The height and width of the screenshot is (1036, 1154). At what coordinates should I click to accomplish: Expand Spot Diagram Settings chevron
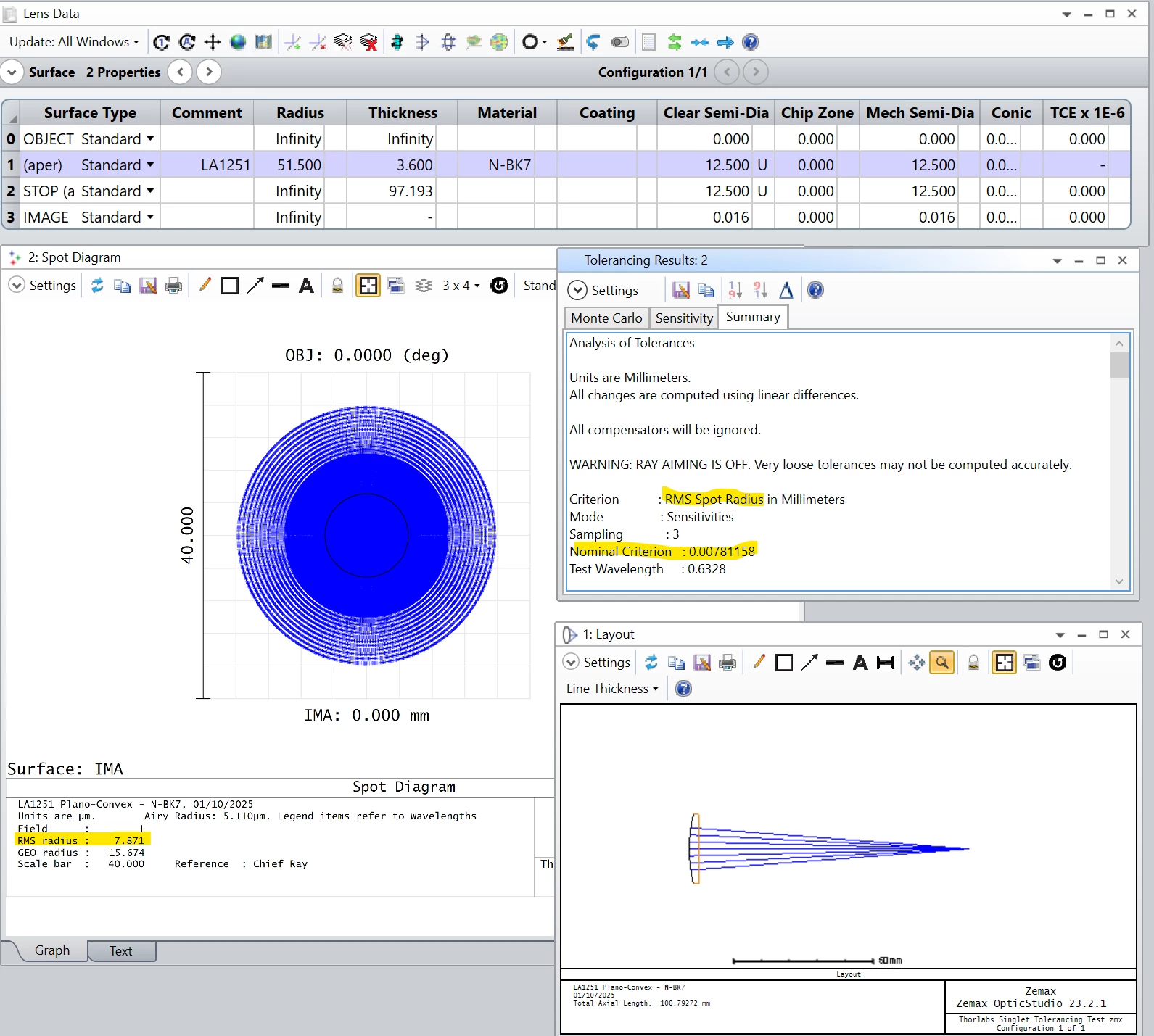point(17,285)
